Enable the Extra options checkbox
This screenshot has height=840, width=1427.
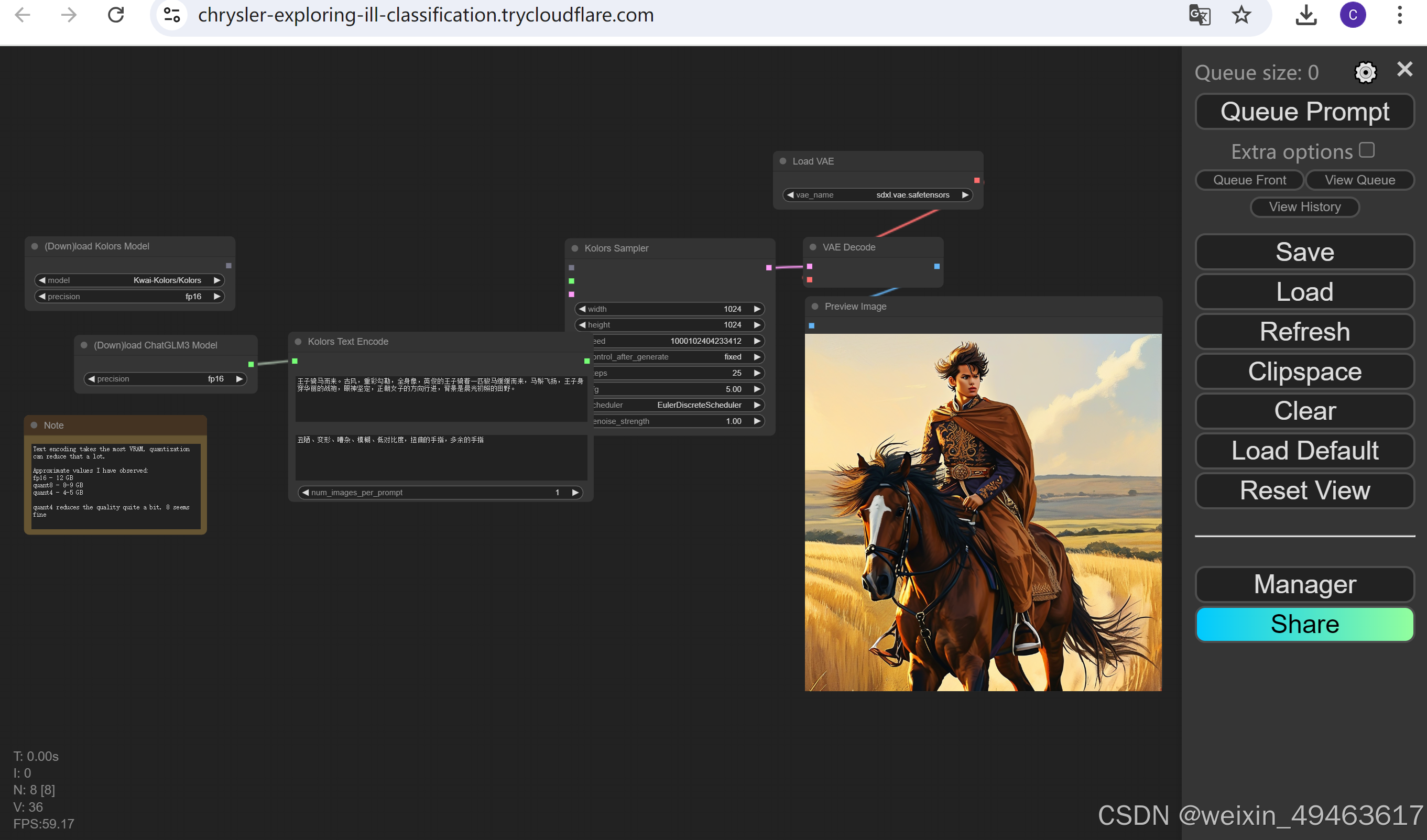(x=1366, y=150)
